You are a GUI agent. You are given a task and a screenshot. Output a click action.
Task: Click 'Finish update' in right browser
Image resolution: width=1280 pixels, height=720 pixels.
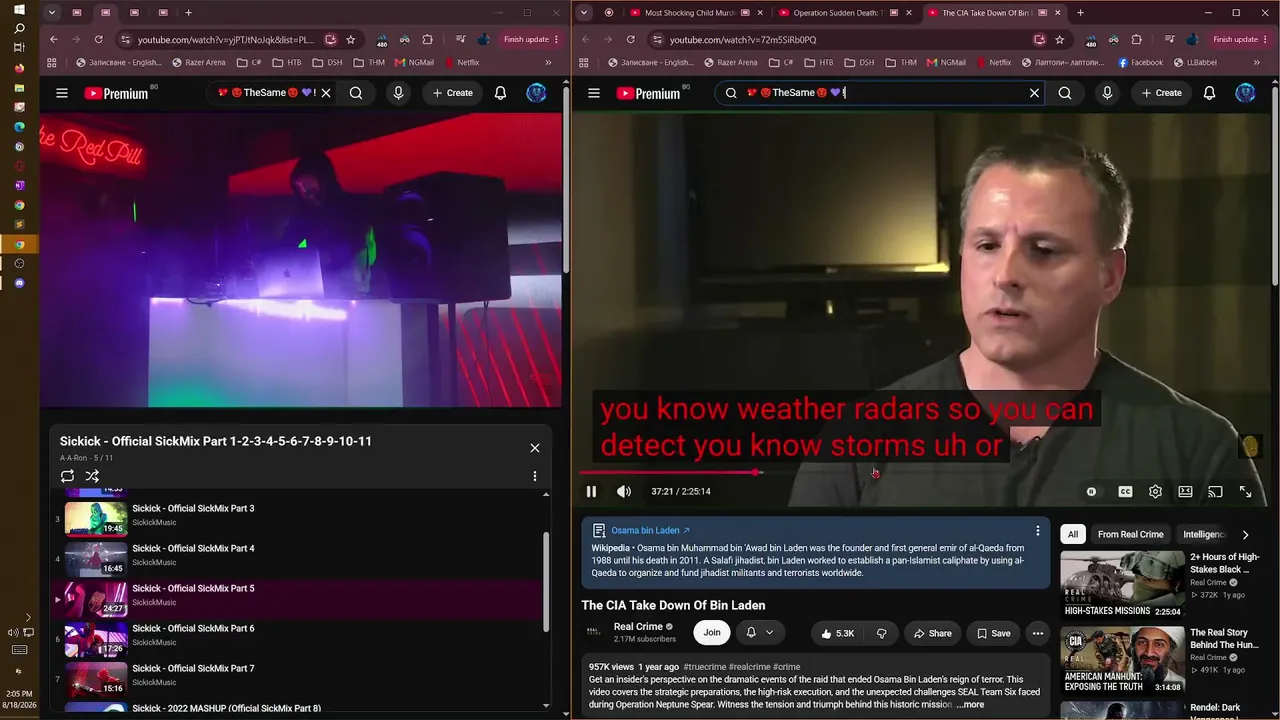[1235, 40]
